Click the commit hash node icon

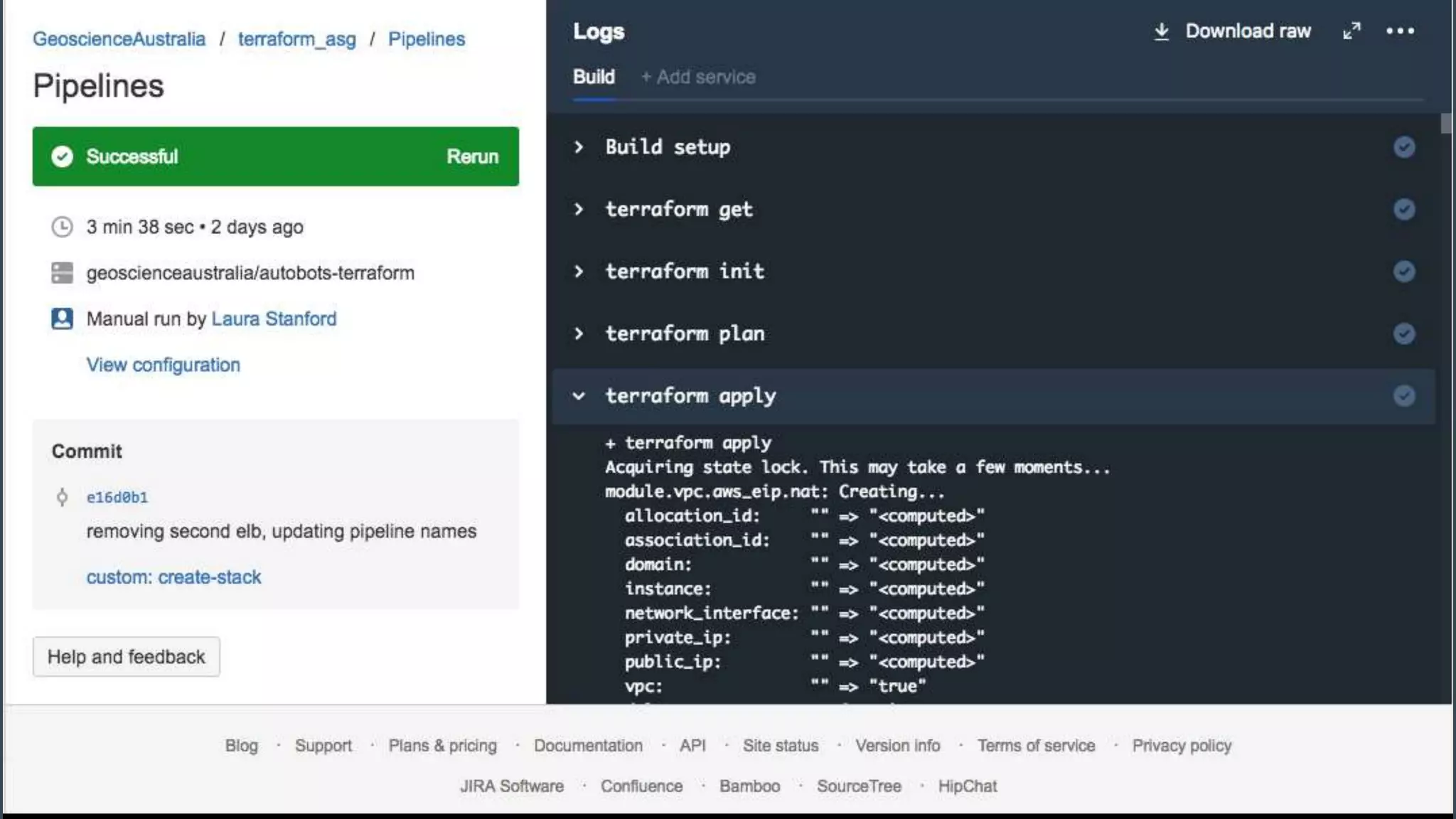(x=63, y=497)
